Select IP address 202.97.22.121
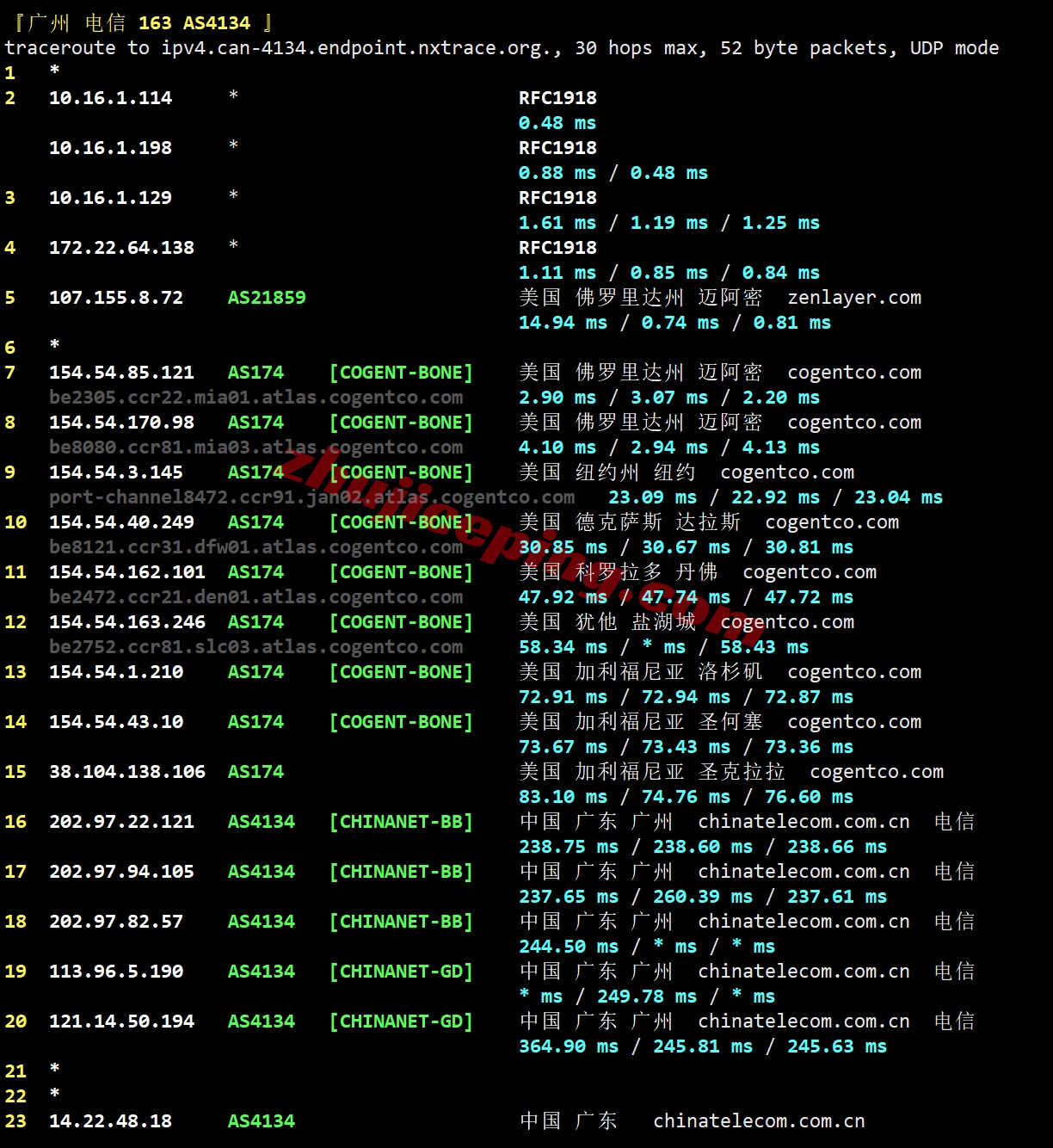 [121, 822]
